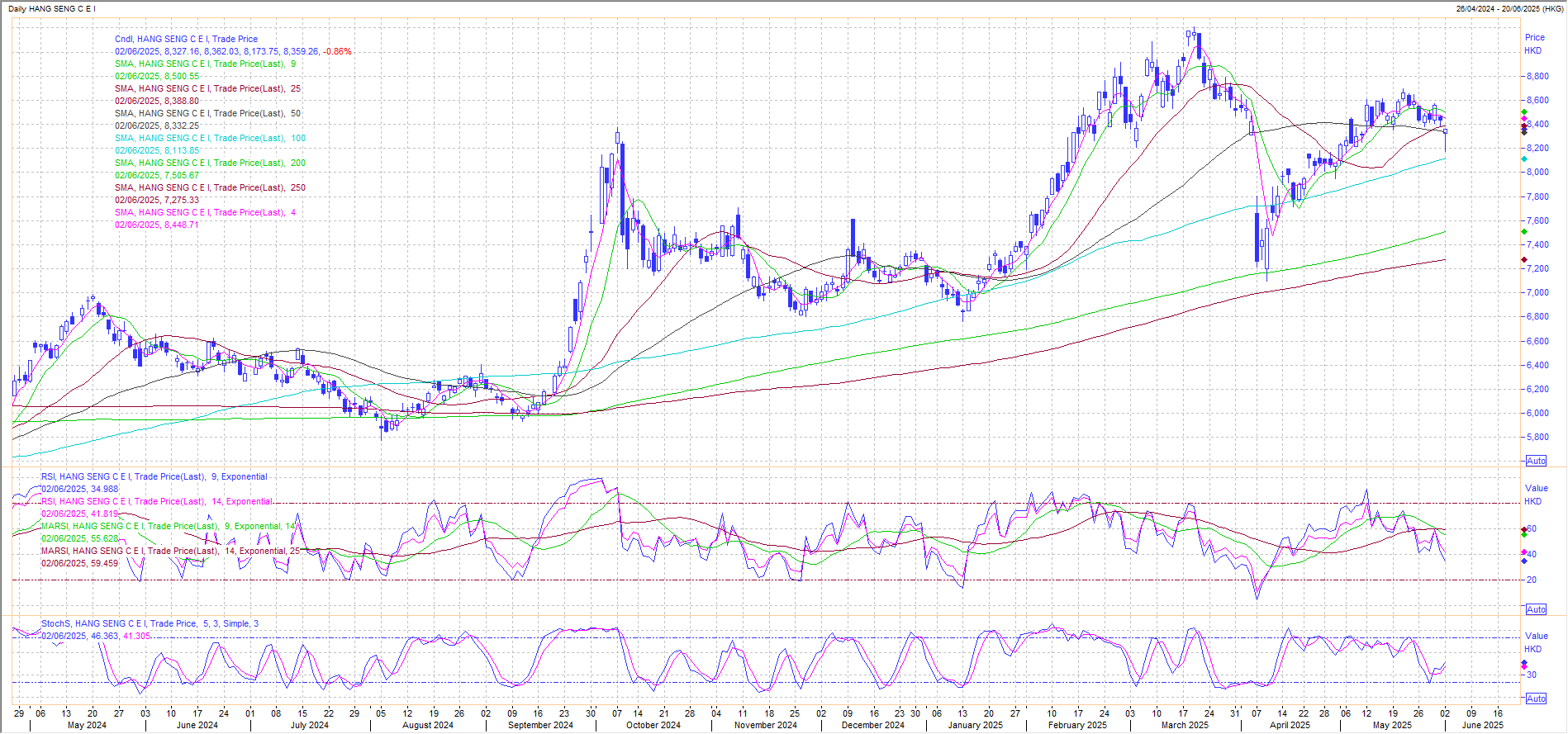
Task: Click the June 2025 month label
Action: pos(1483,725)
